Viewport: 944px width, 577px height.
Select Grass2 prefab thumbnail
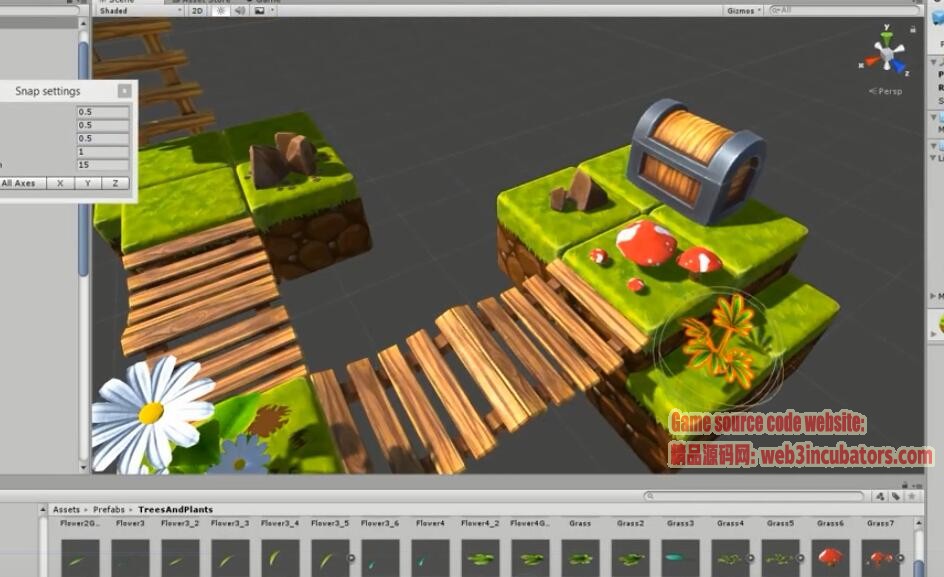(x=630, y=558)
